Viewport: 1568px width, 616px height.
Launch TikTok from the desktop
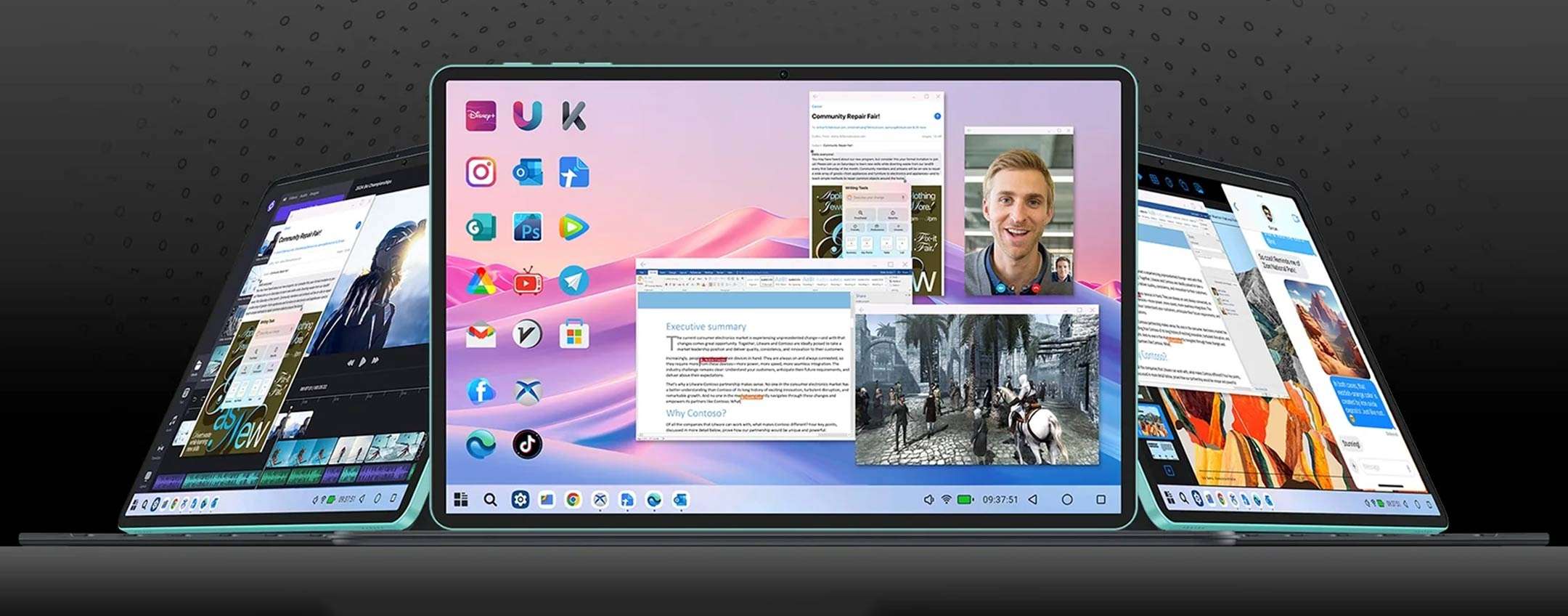pyautogui.click(x=528, y=444)
